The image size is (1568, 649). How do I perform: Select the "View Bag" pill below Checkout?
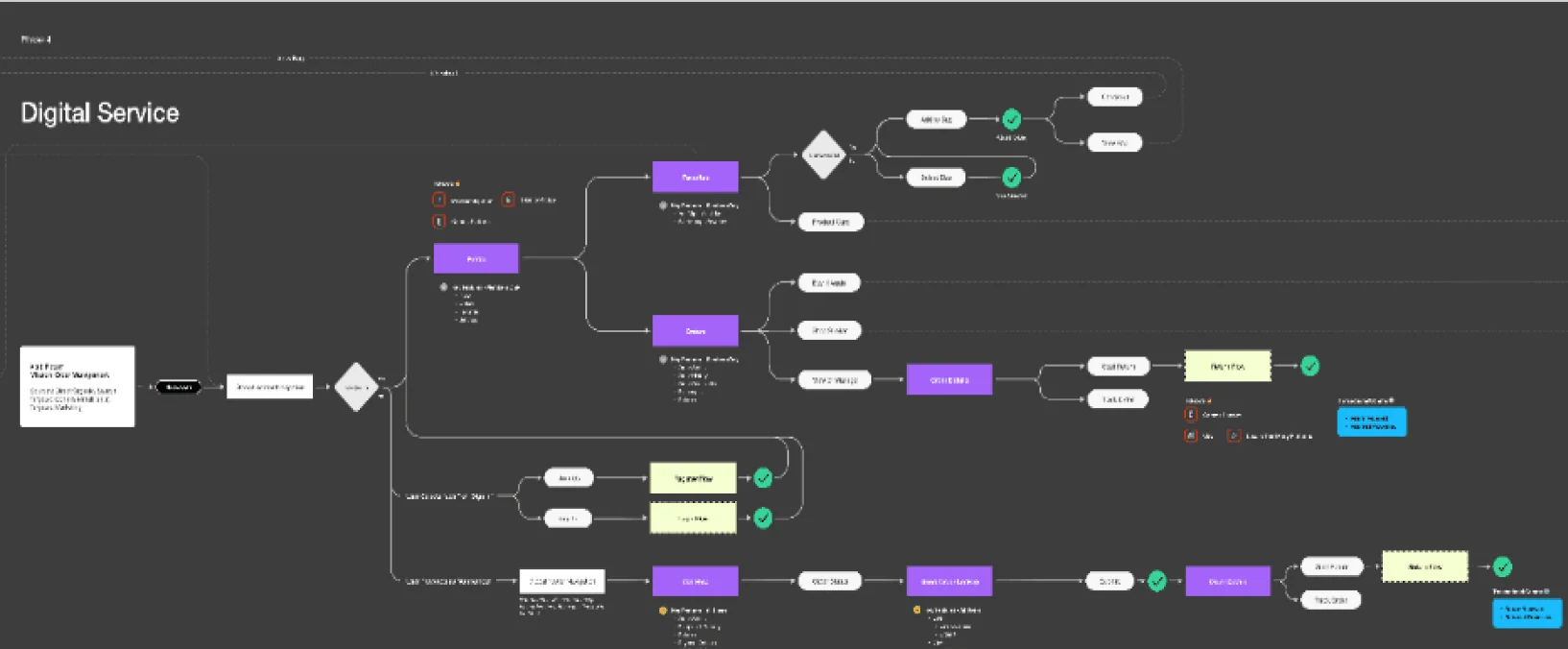point(1115,143)
